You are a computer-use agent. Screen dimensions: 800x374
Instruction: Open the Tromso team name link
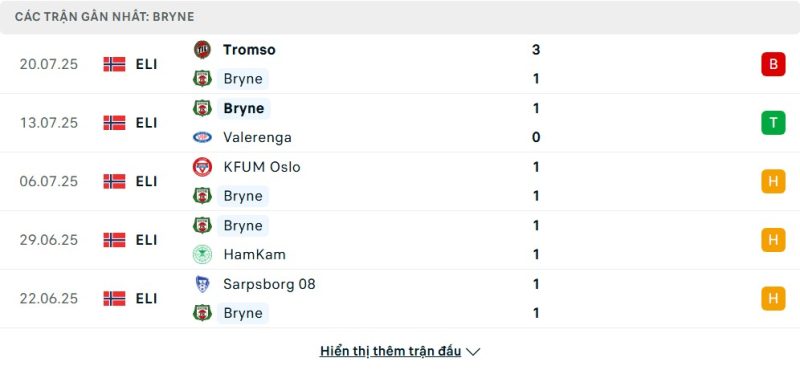249,49
